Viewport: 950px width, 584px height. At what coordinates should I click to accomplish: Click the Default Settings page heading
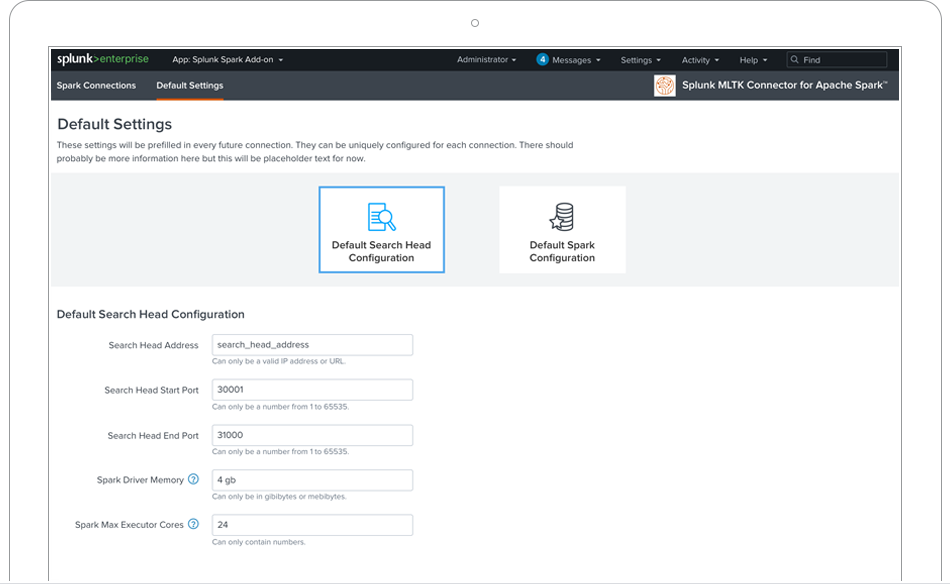click(x=115, y=124)
